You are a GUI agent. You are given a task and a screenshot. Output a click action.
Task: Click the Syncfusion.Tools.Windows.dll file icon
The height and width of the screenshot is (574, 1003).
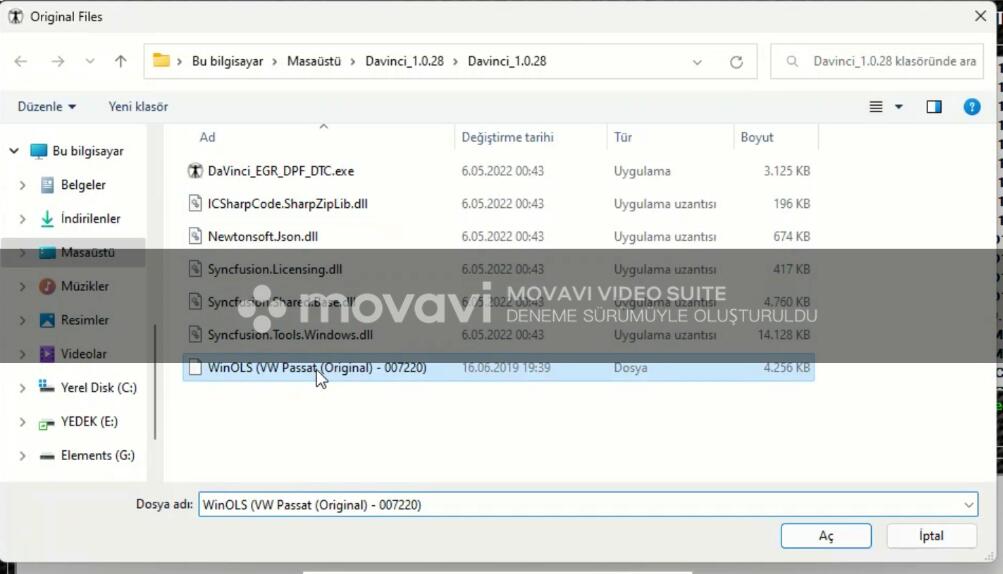[194, 334]
